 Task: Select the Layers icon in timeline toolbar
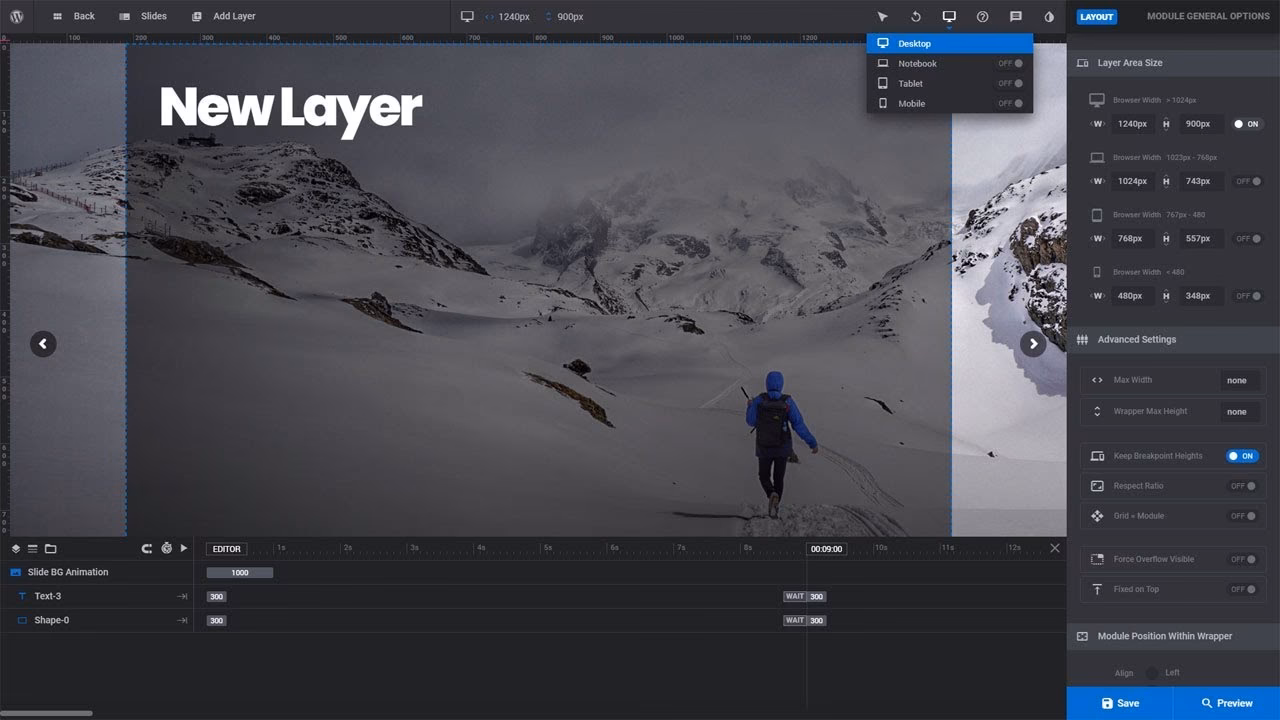pos(15,548)
